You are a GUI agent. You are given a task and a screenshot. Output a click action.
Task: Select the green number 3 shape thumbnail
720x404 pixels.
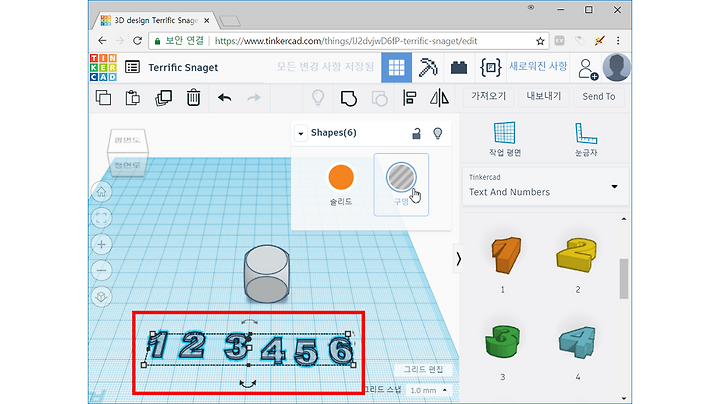pyautogui.click(x=503, y=341)
